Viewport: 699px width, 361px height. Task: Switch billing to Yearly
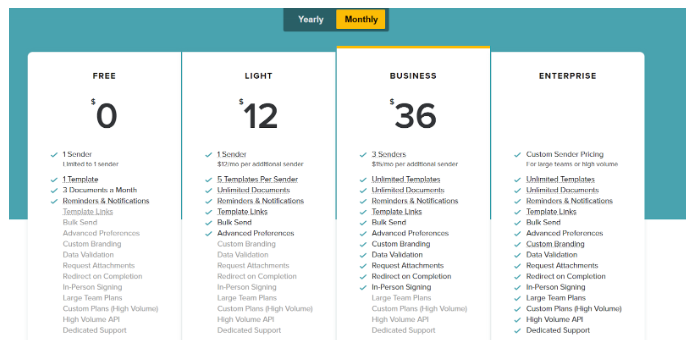point(311,20)
